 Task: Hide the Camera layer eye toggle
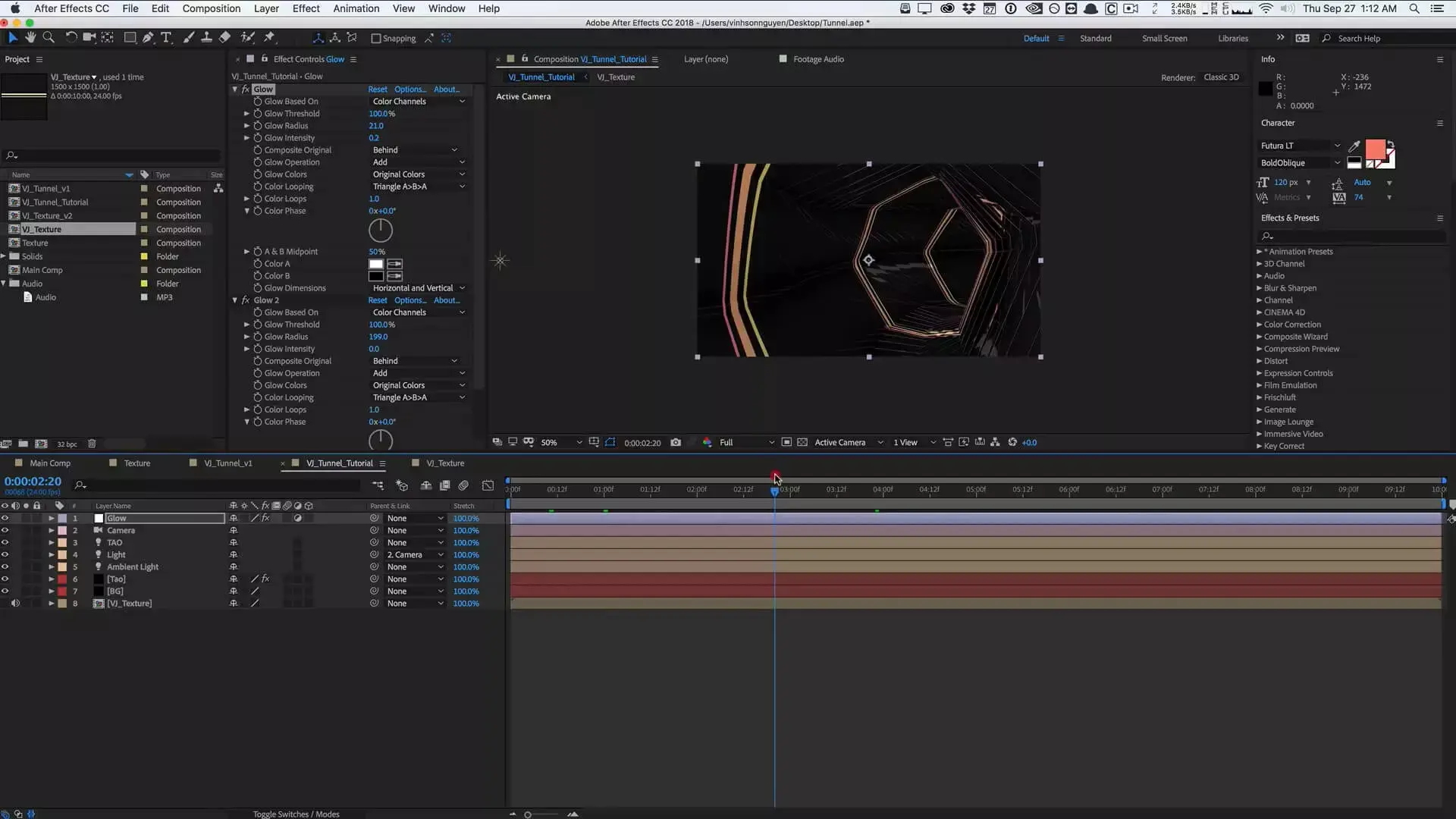pos(5,531)
